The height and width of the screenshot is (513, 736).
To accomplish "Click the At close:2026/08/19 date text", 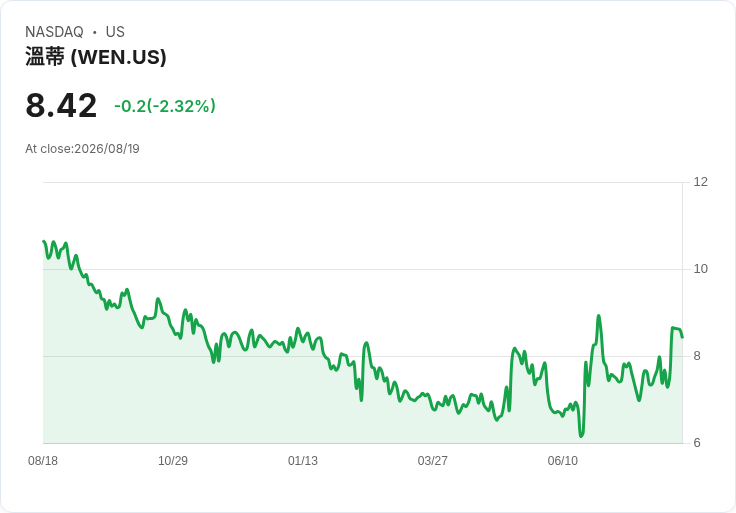I will pos(82,149).
